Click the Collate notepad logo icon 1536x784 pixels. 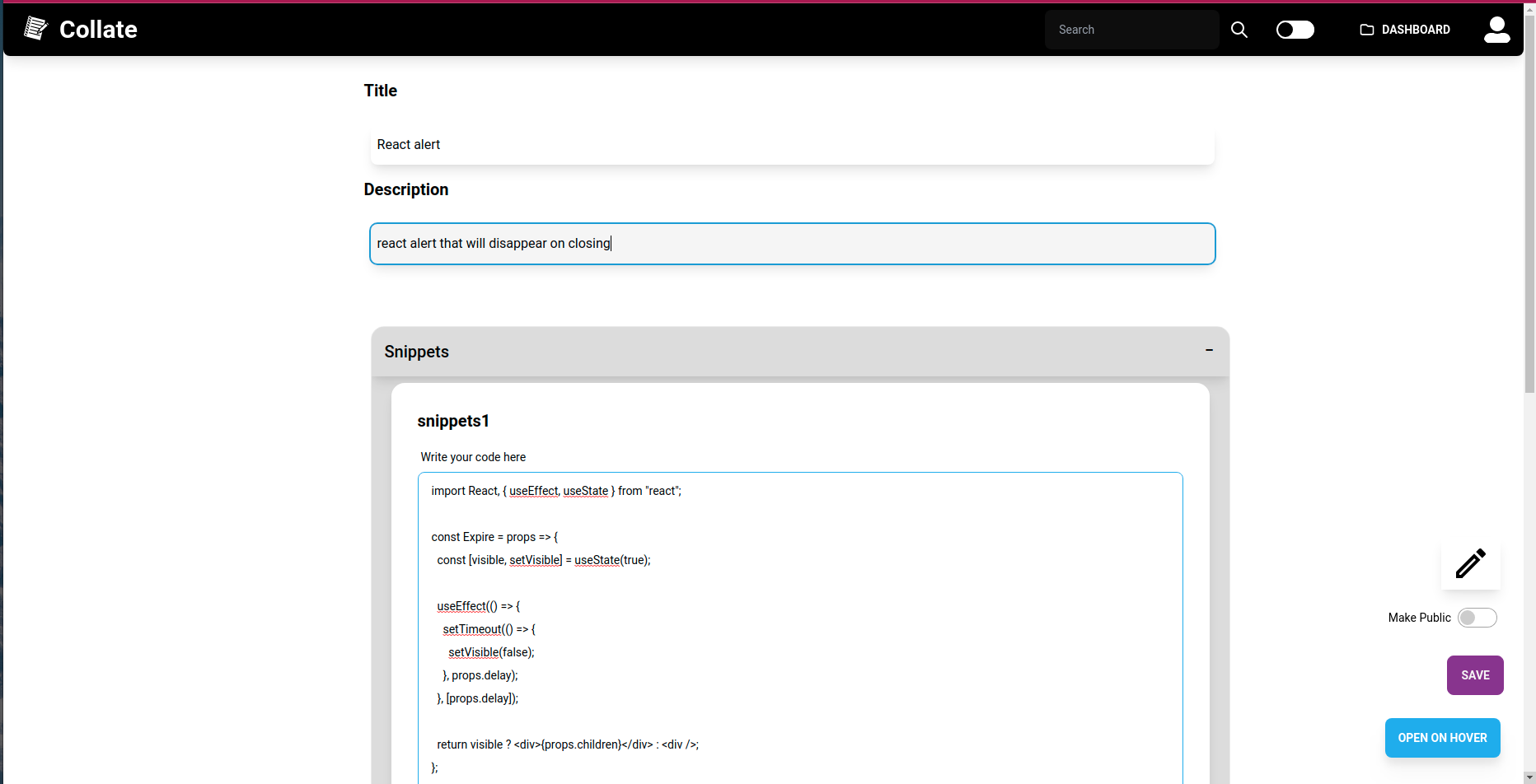(36, 28)
